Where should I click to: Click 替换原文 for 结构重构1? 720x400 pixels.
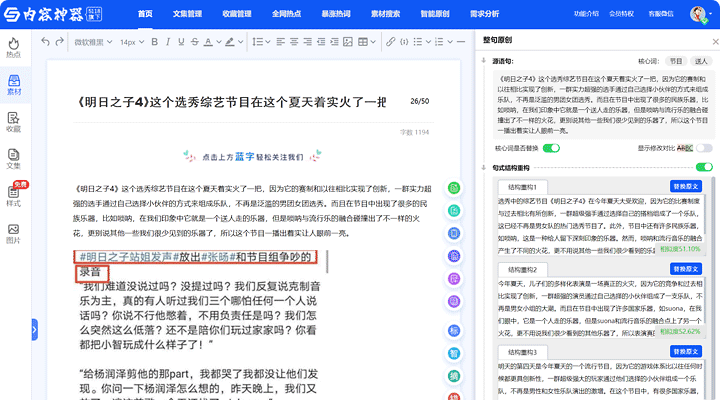tap(686, 186)
